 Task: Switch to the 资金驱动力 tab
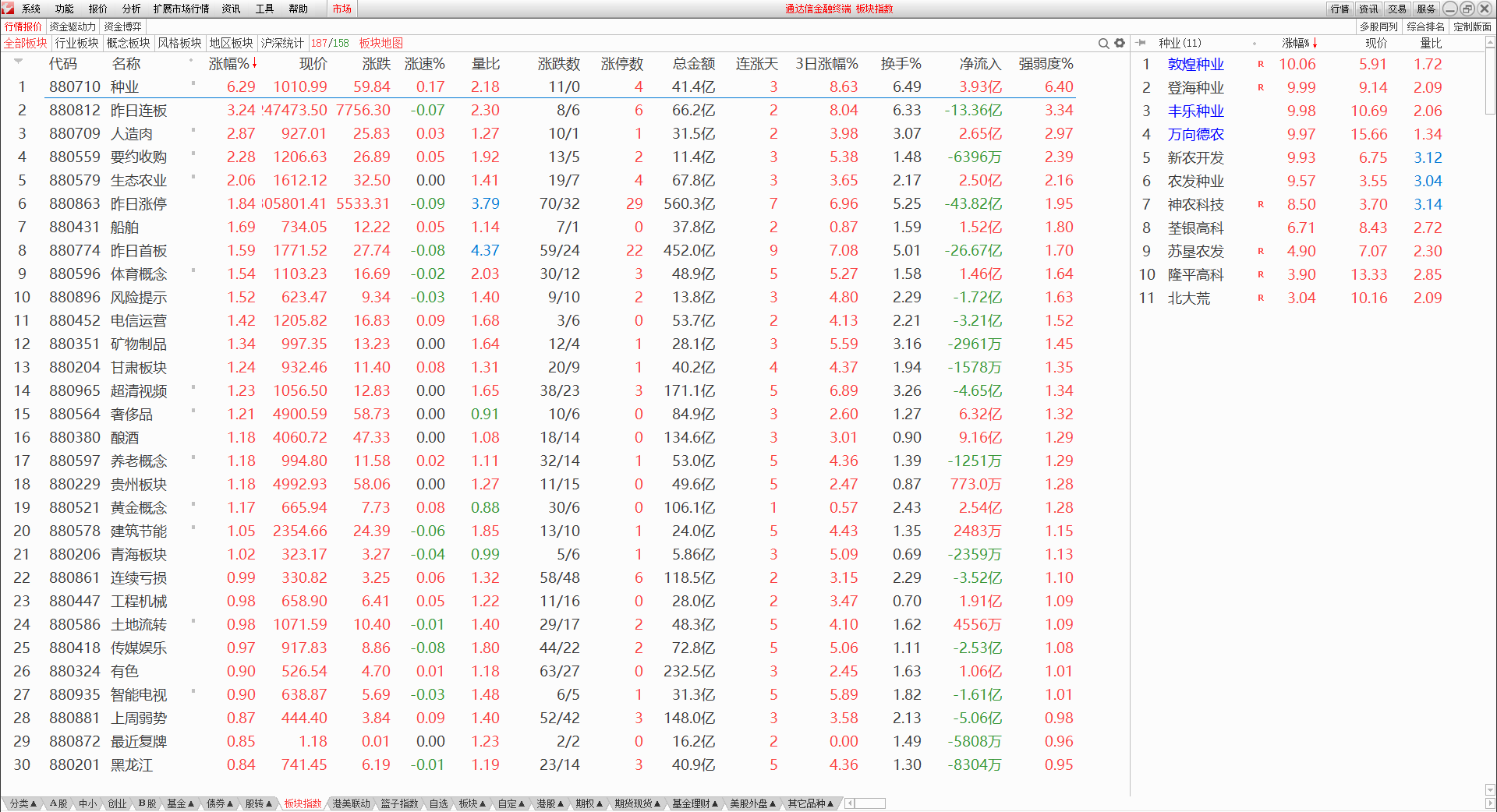(73, 26)
